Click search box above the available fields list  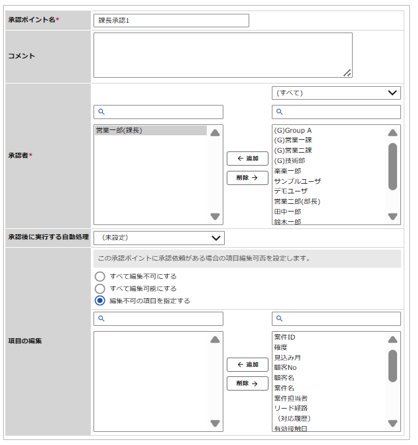pyautogui.click(x=336, y=319)
